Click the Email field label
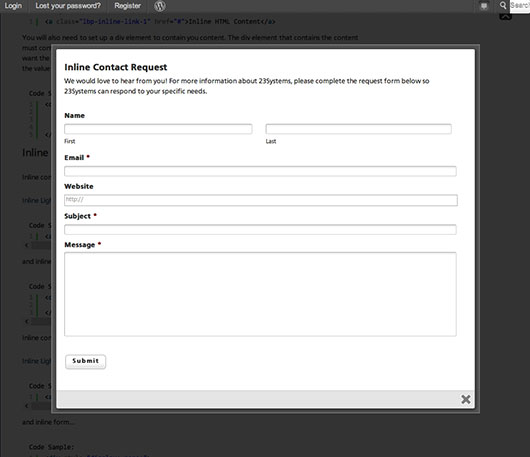The image size is (530, 457). [x=74, y=158]
